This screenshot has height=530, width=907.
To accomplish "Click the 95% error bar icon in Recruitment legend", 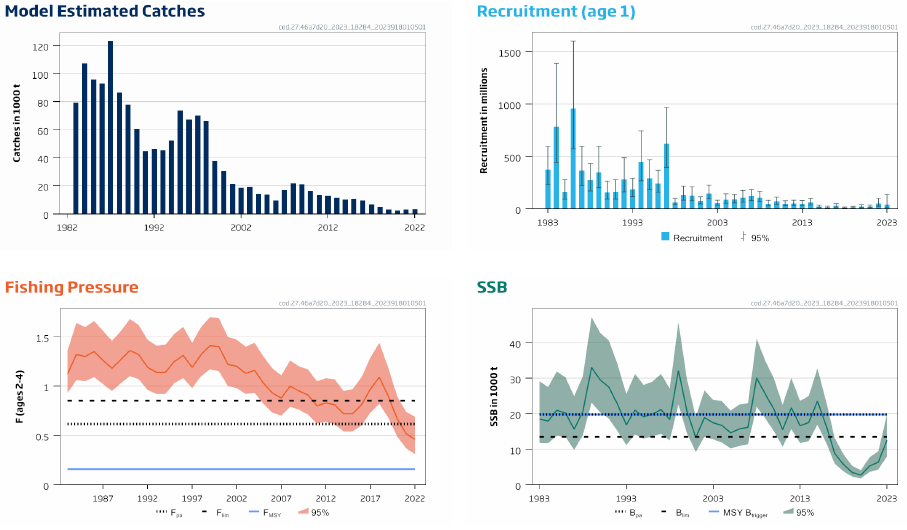I will coord(742,238).
